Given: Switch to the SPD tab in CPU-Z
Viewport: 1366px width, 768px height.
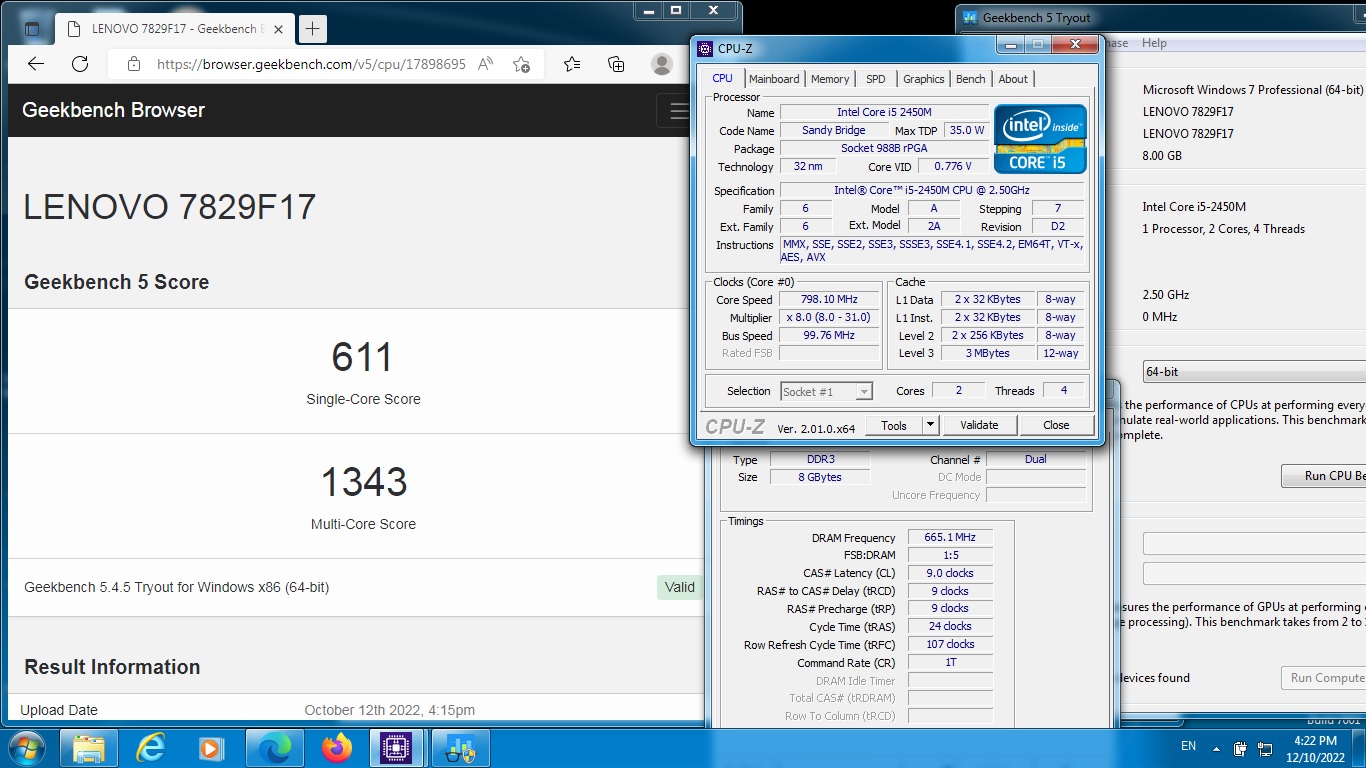Looking at the screenshot, I should 876,79.
